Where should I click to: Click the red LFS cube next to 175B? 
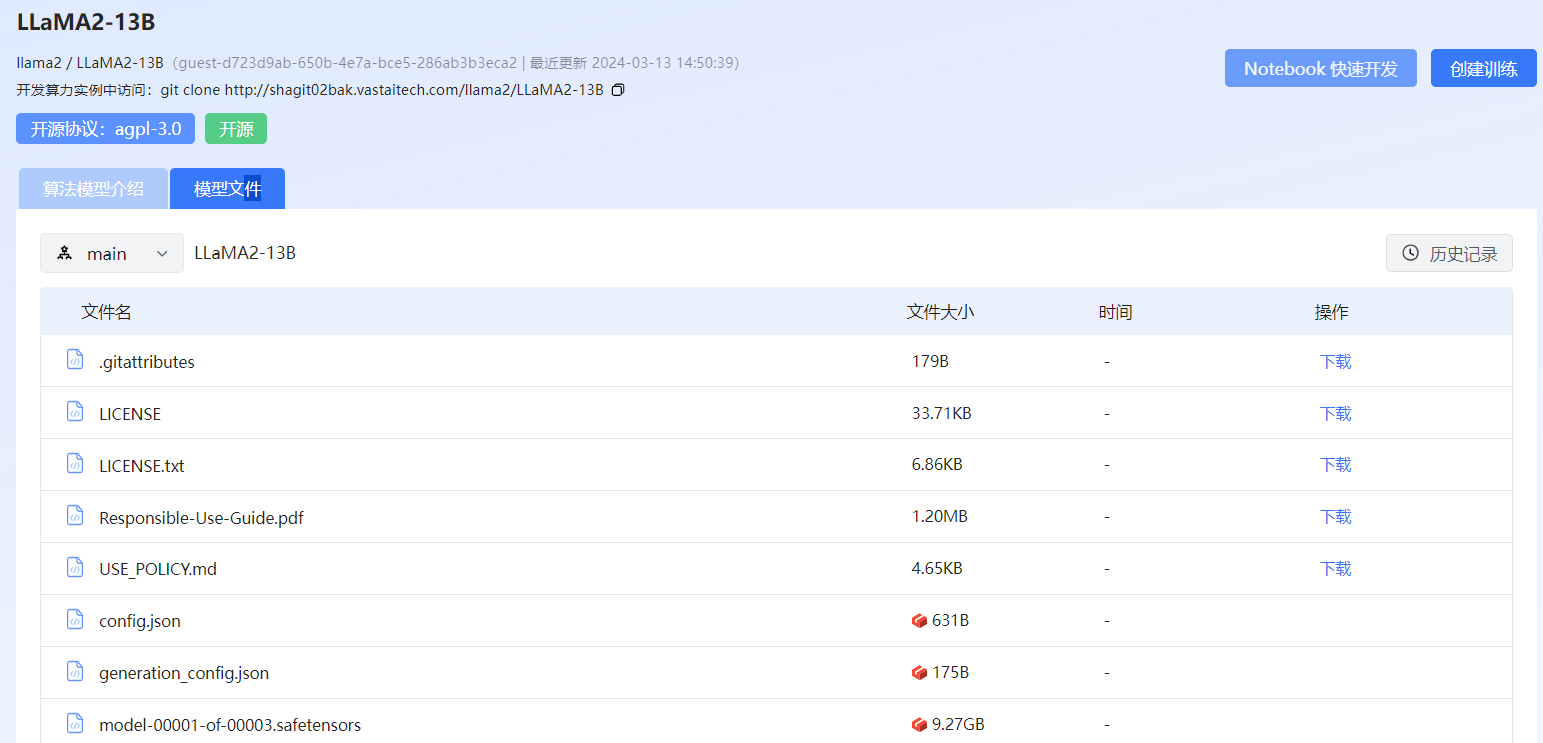[x=919, y=673]
